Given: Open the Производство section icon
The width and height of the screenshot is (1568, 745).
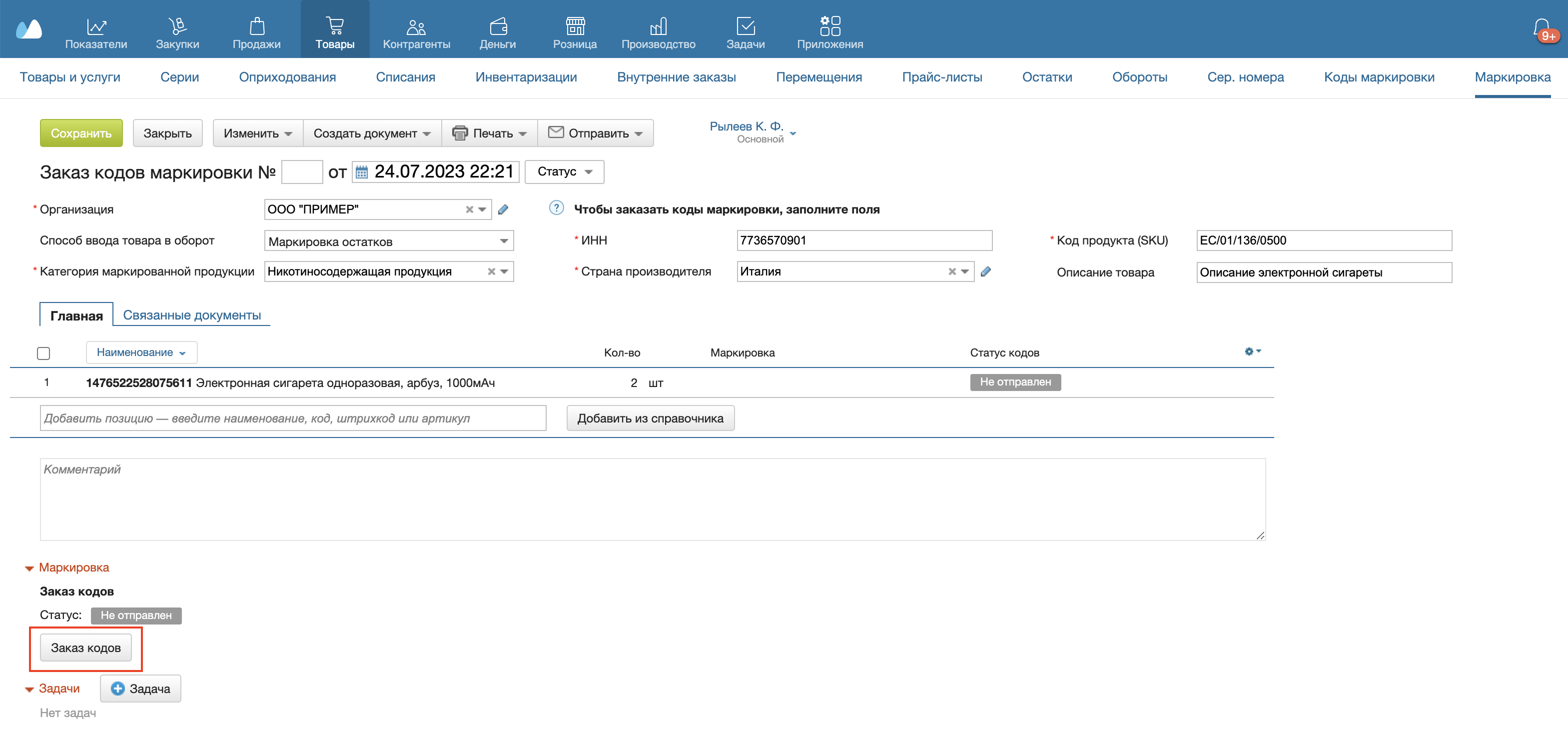Looking at the screenshot, I should (658, 26).
